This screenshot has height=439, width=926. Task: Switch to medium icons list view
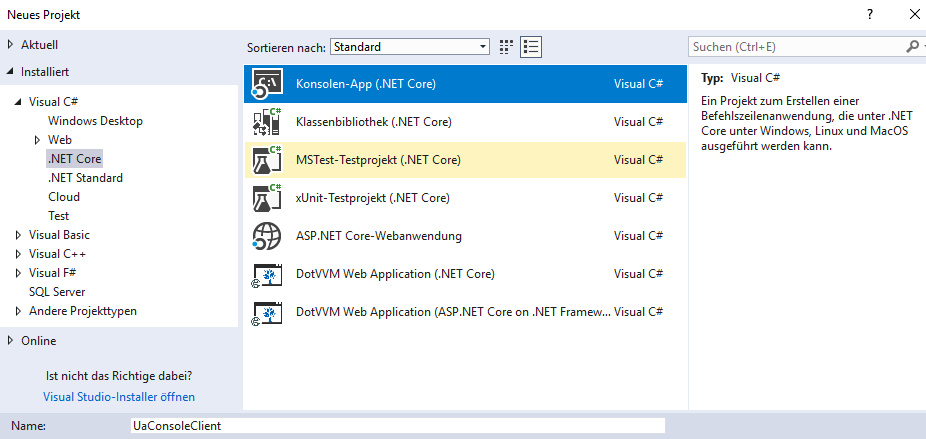pyautogui.click(x=531, y=47)
